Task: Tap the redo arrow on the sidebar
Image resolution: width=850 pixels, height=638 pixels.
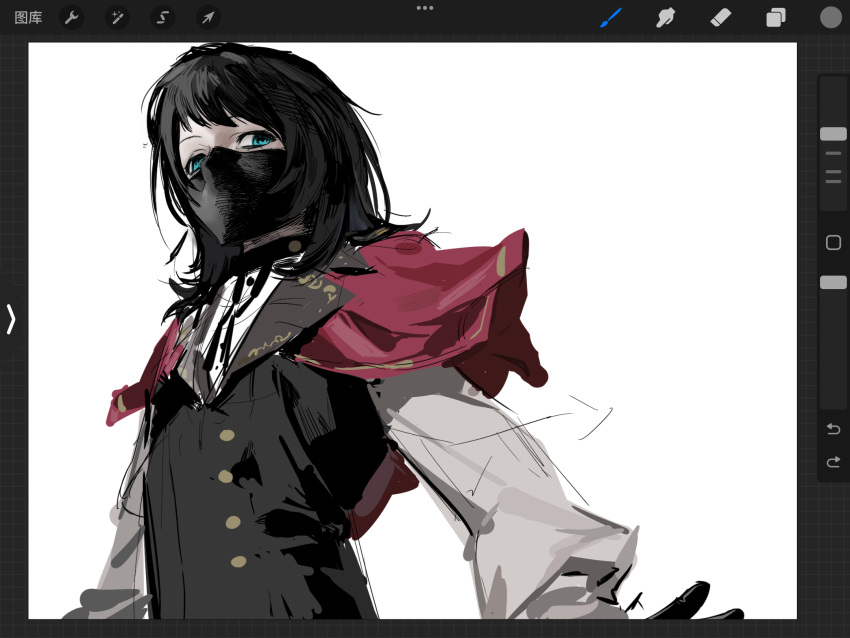Action: pyautogui.click(x=835, y=463)
